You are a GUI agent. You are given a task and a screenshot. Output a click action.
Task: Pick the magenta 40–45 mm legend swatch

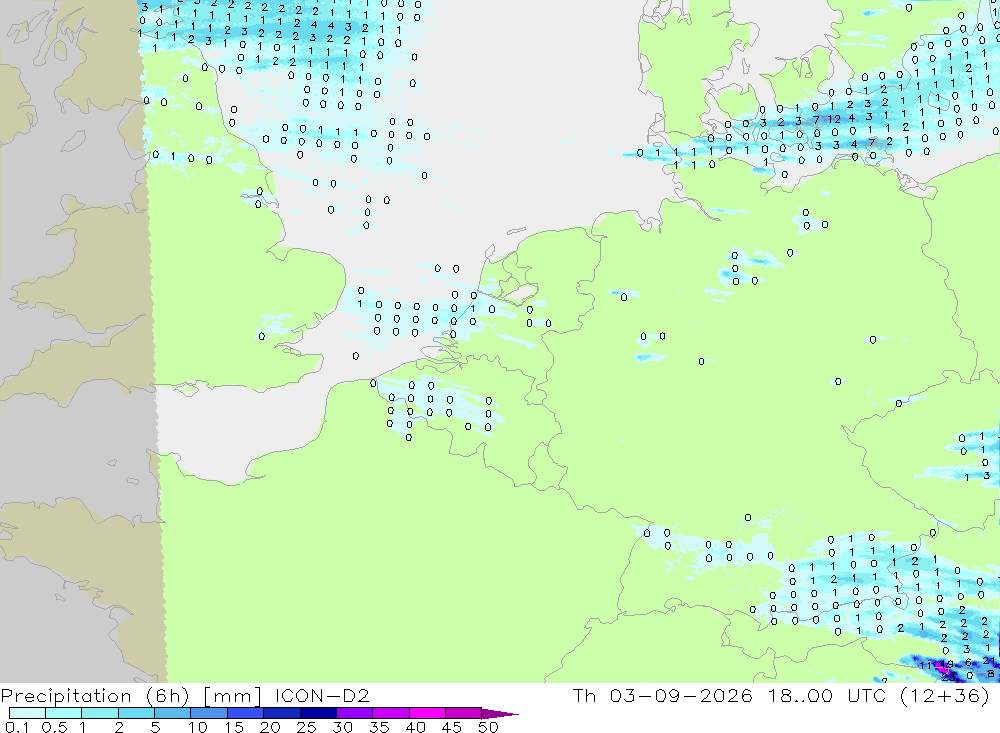427,713
